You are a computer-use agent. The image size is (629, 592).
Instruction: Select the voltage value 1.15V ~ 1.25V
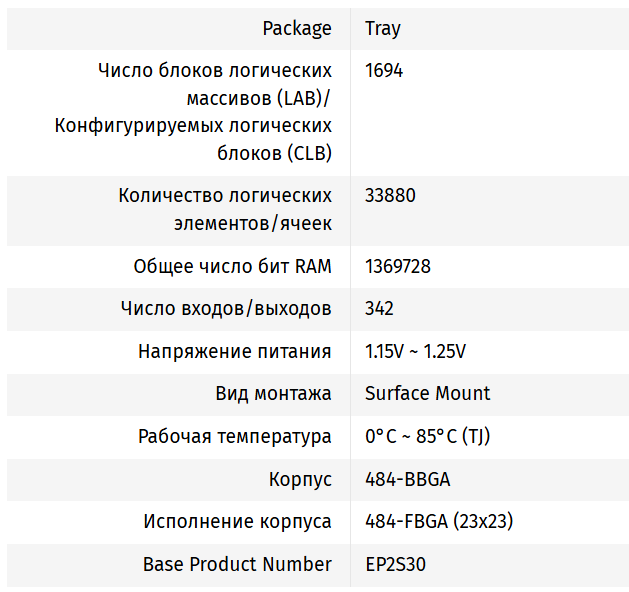coord(416,351)
